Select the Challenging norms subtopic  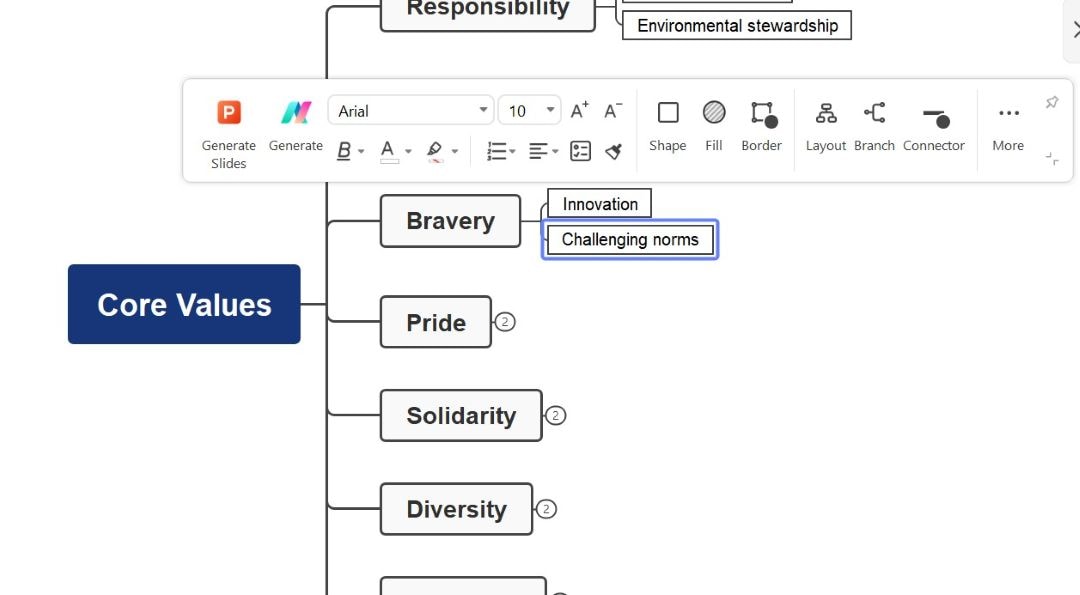pos(630,240)
